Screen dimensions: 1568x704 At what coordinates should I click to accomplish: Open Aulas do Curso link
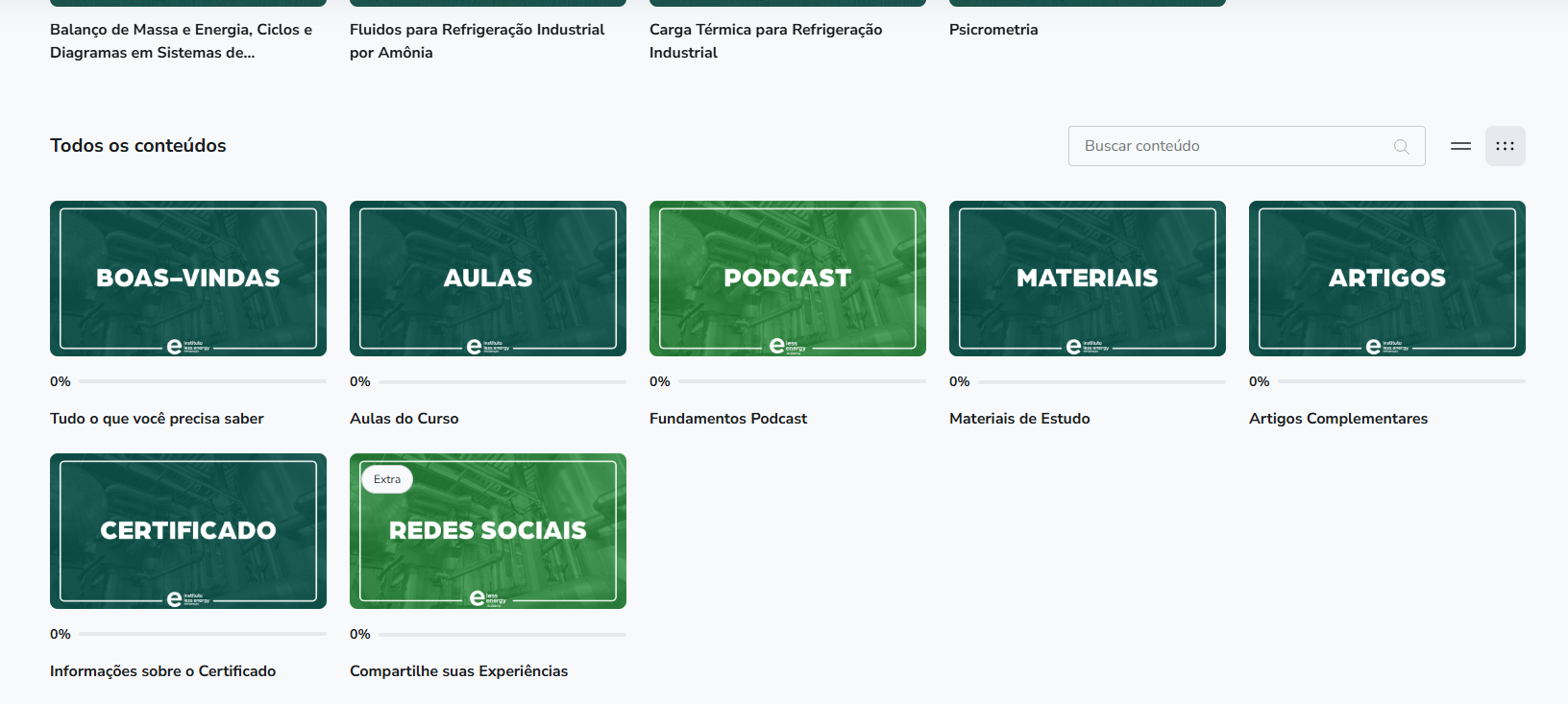[404, 419]
